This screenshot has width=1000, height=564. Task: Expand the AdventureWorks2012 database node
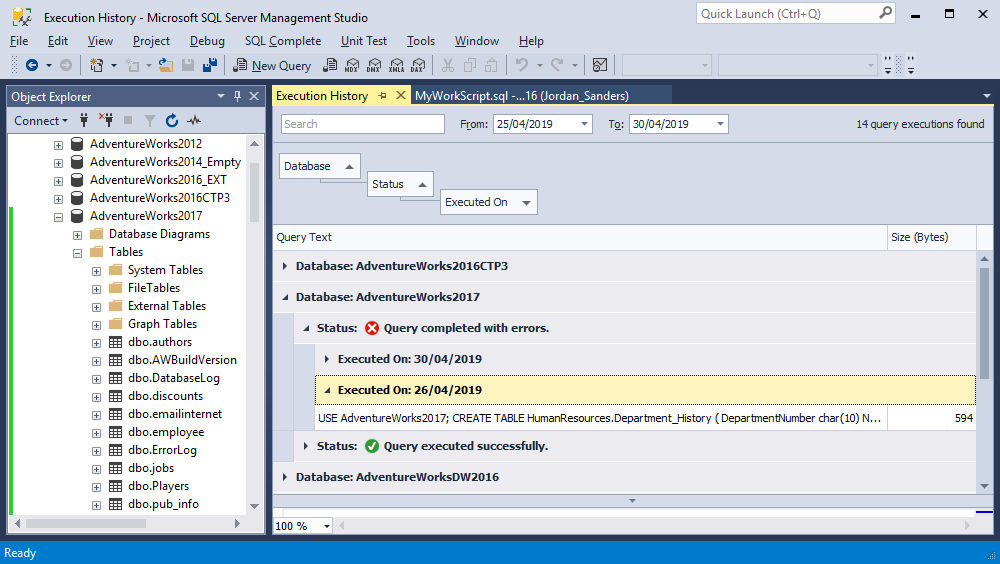(58, 145)
